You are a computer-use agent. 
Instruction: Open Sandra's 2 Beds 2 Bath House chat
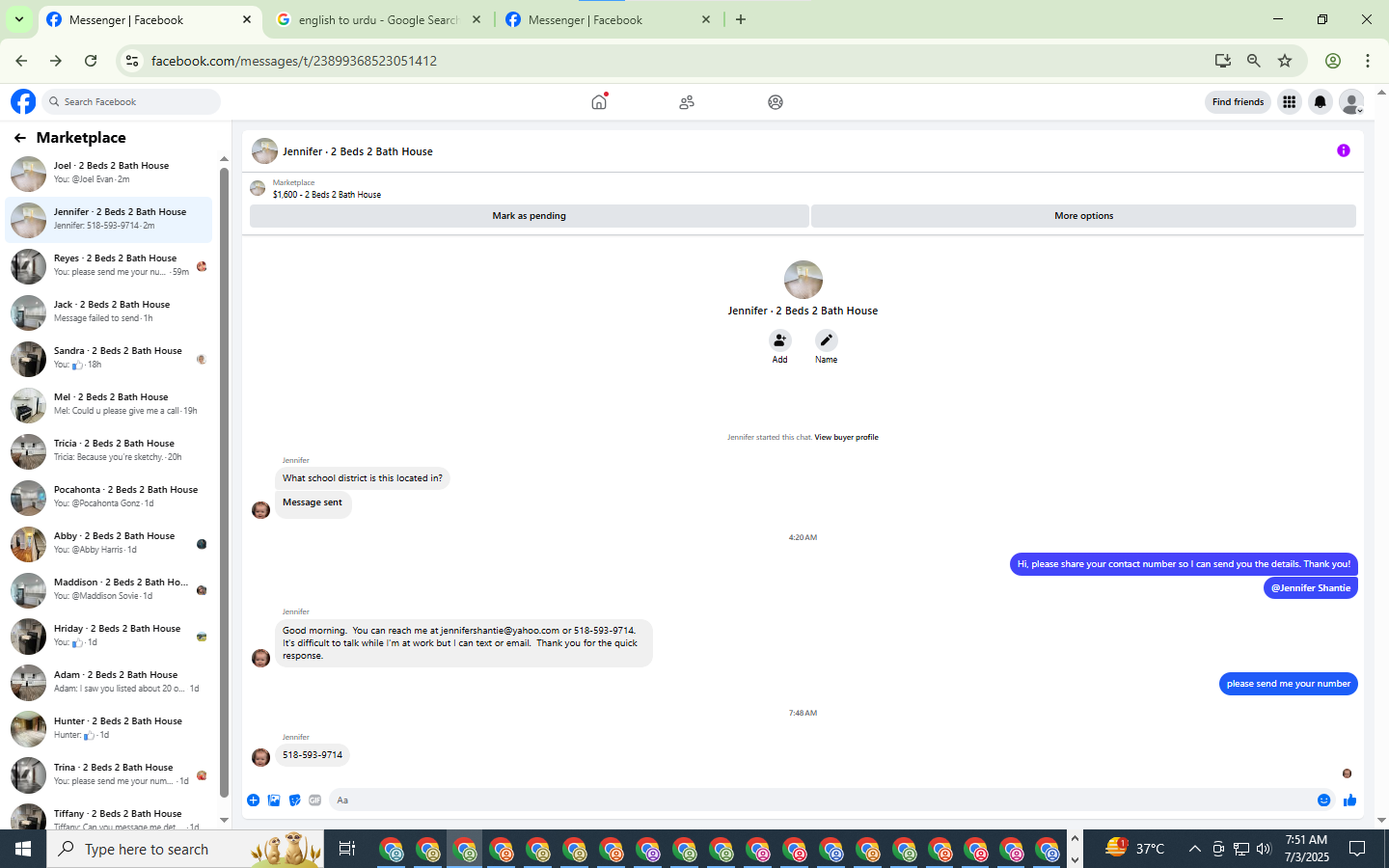click(x=109, y=359)
